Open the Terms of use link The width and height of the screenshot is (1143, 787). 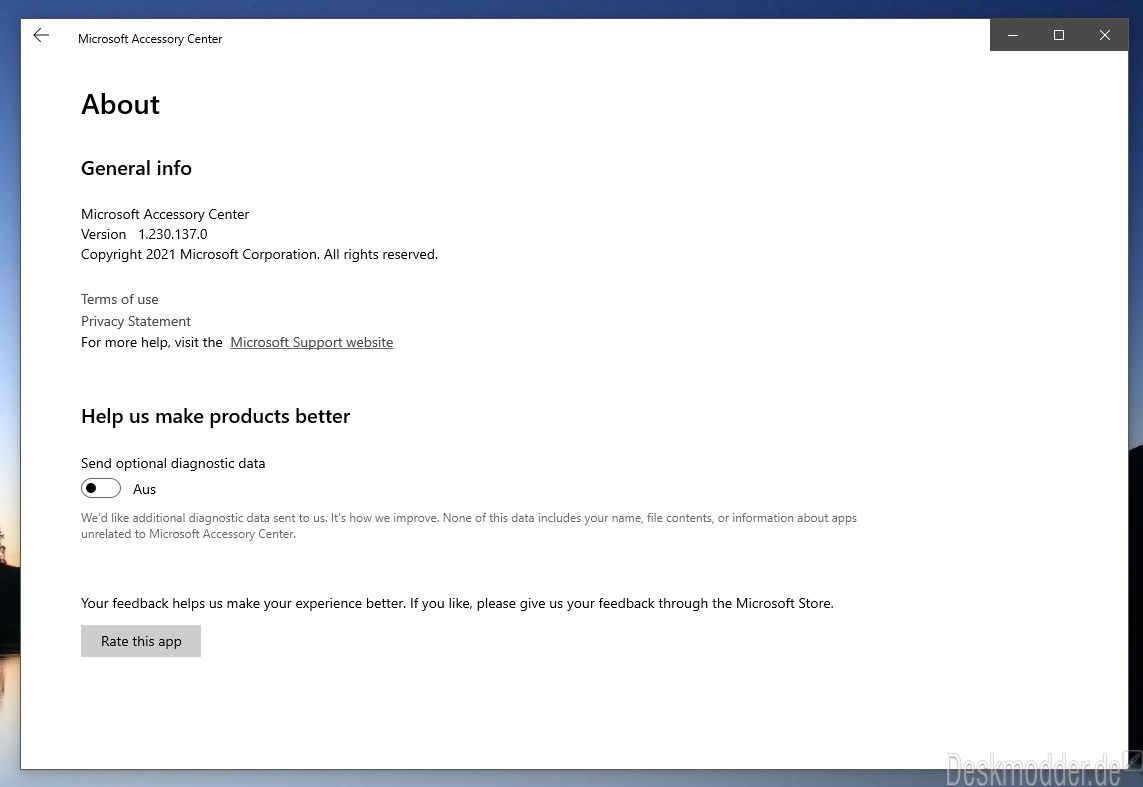[120, 299]
